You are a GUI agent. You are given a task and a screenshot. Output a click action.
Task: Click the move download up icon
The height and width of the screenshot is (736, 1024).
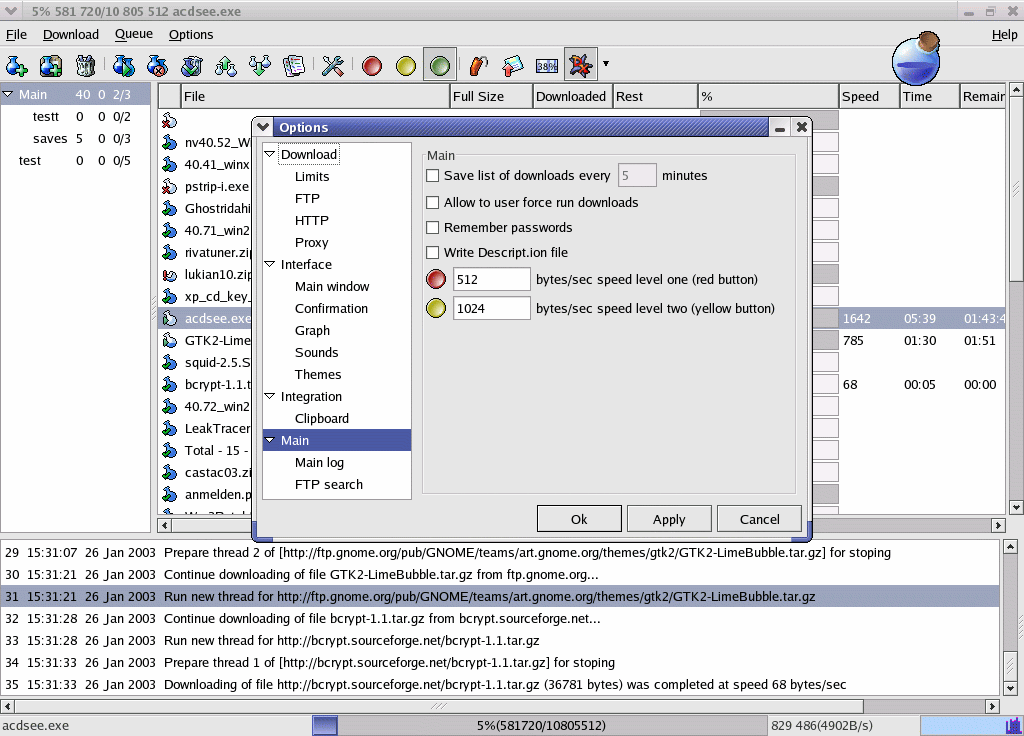(226, 66)
